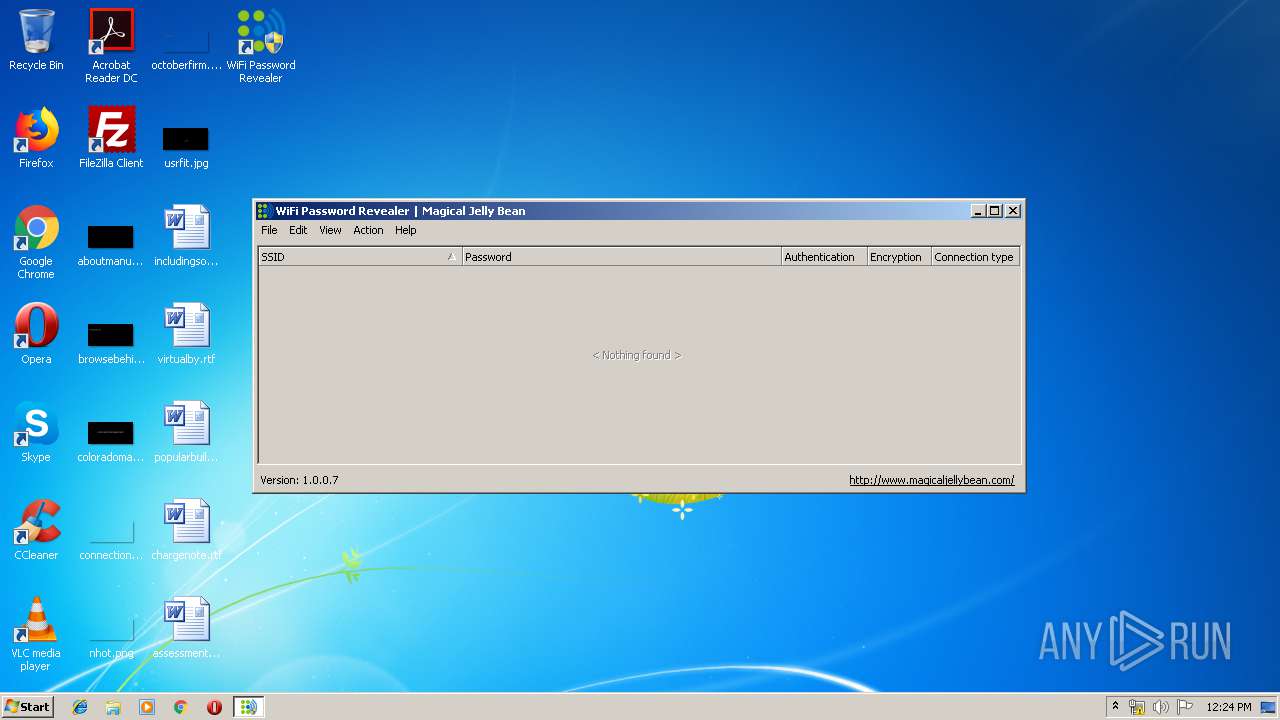Select the chargenote.rtf document
1280x720 pixels.
point(186,530)
